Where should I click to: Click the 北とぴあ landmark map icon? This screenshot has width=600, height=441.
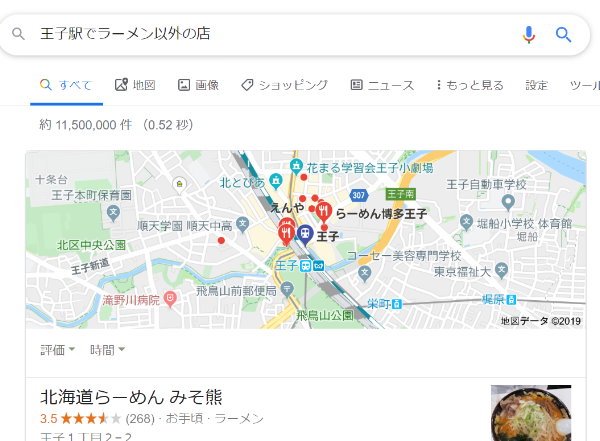click(276, 181)
